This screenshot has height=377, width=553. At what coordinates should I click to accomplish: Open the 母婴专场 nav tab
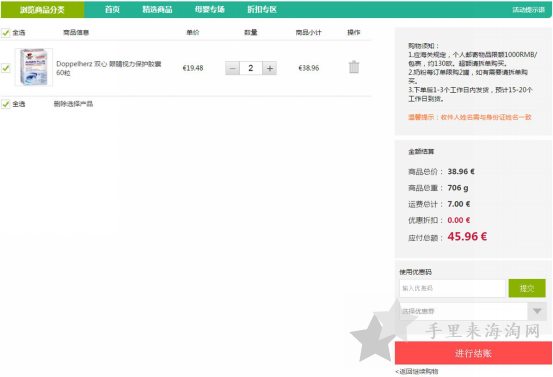click(210, 10)
